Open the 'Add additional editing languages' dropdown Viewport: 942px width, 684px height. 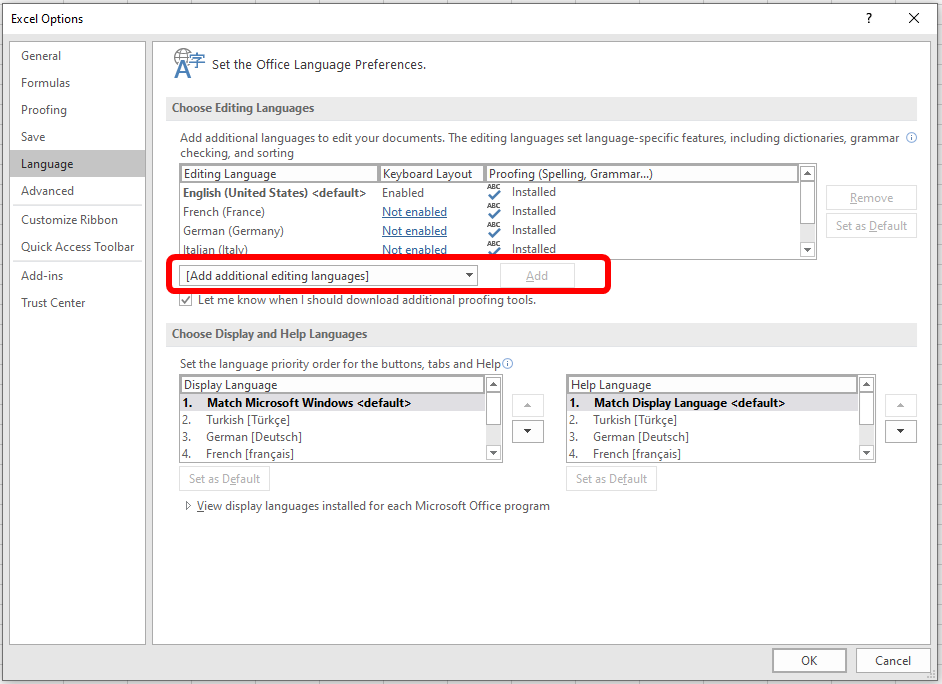[329, 276]
